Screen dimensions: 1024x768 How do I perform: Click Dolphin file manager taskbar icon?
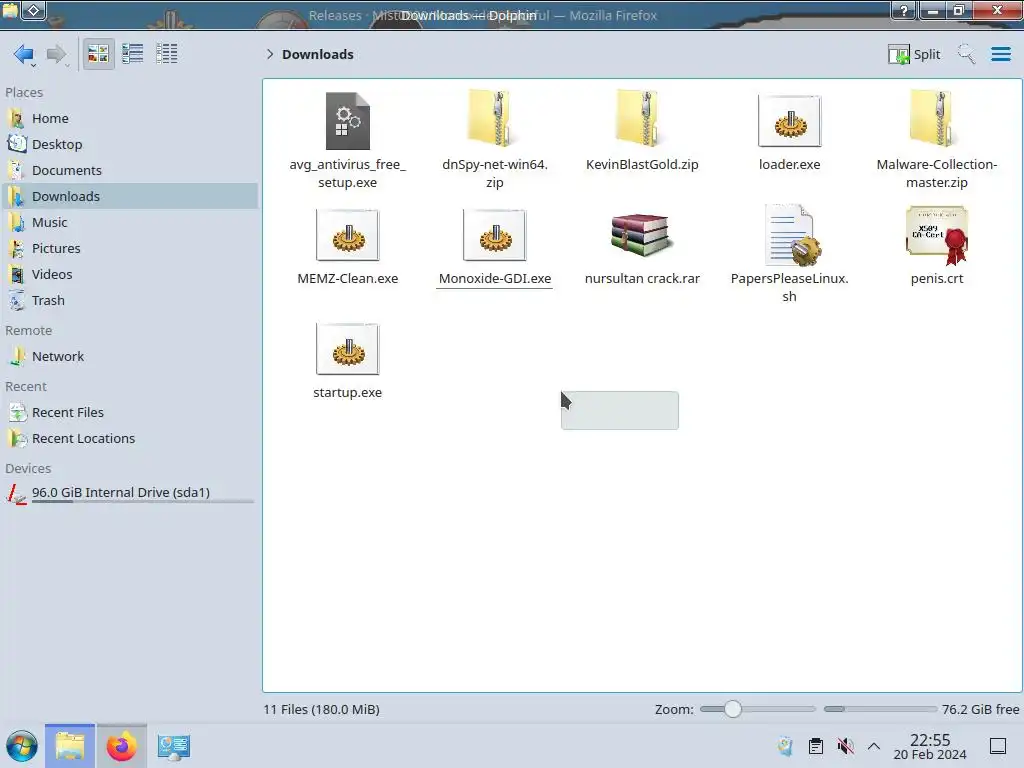70,746
